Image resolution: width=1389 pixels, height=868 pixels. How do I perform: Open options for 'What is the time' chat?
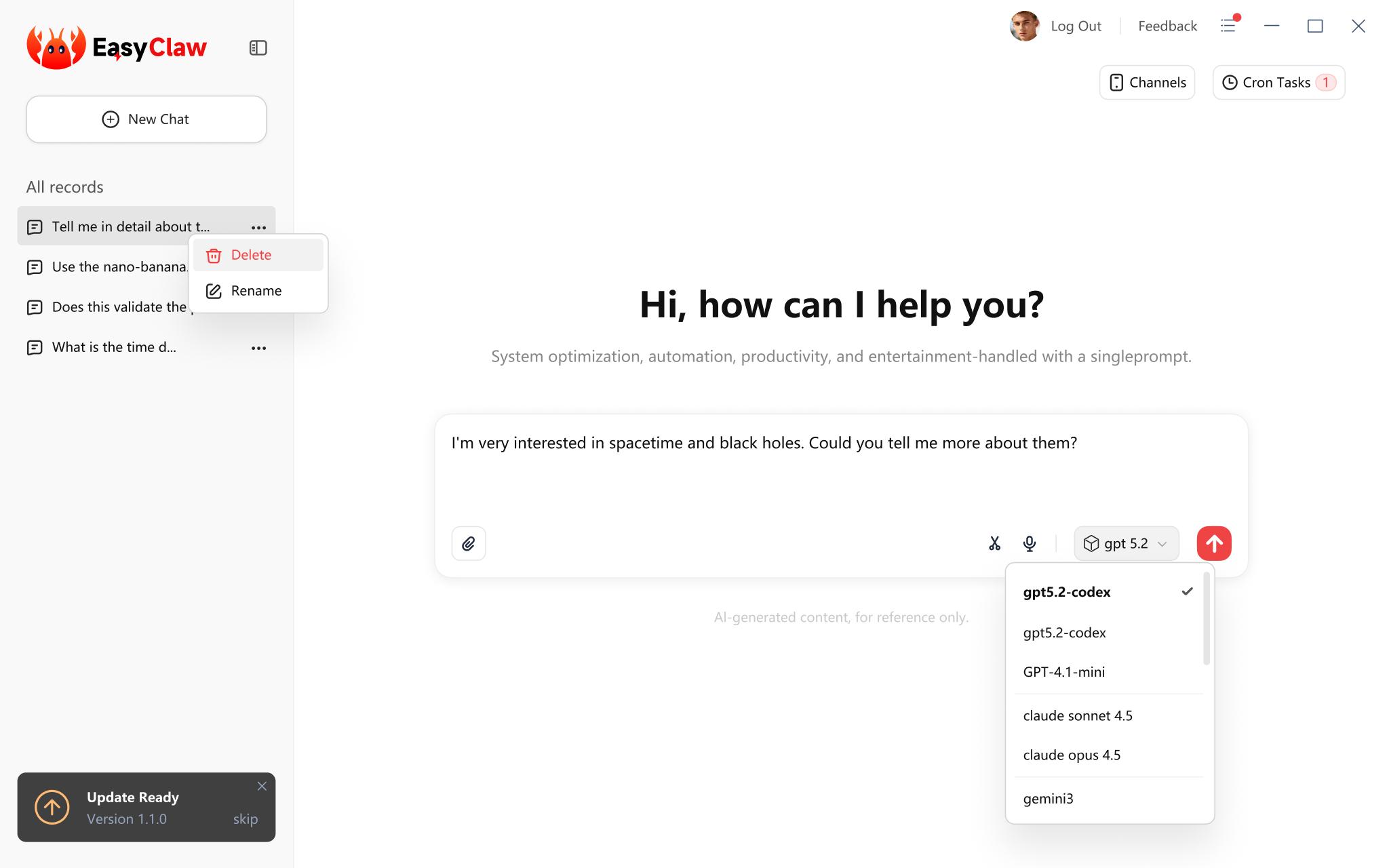(258, 348)
